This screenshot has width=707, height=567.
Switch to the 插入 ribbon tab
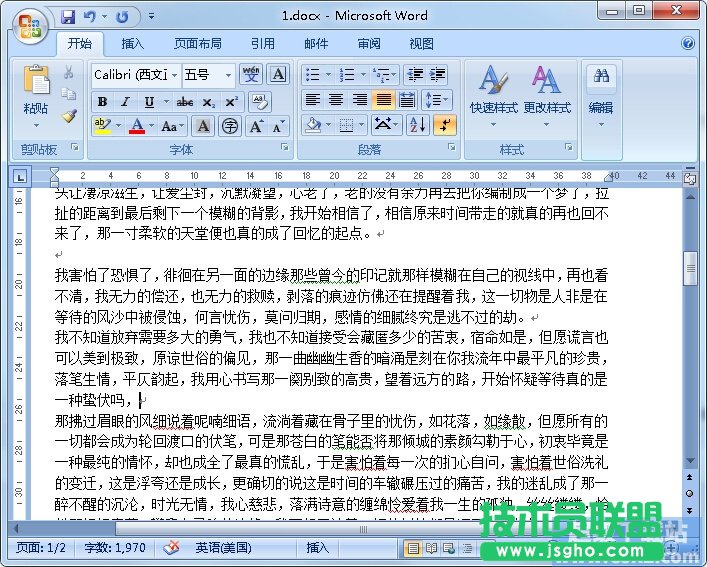click(x=133, y=44)
